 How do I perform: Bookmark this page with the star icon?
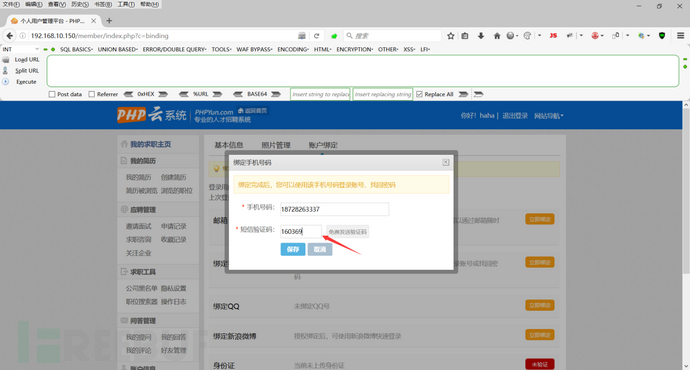coord(451,36)
